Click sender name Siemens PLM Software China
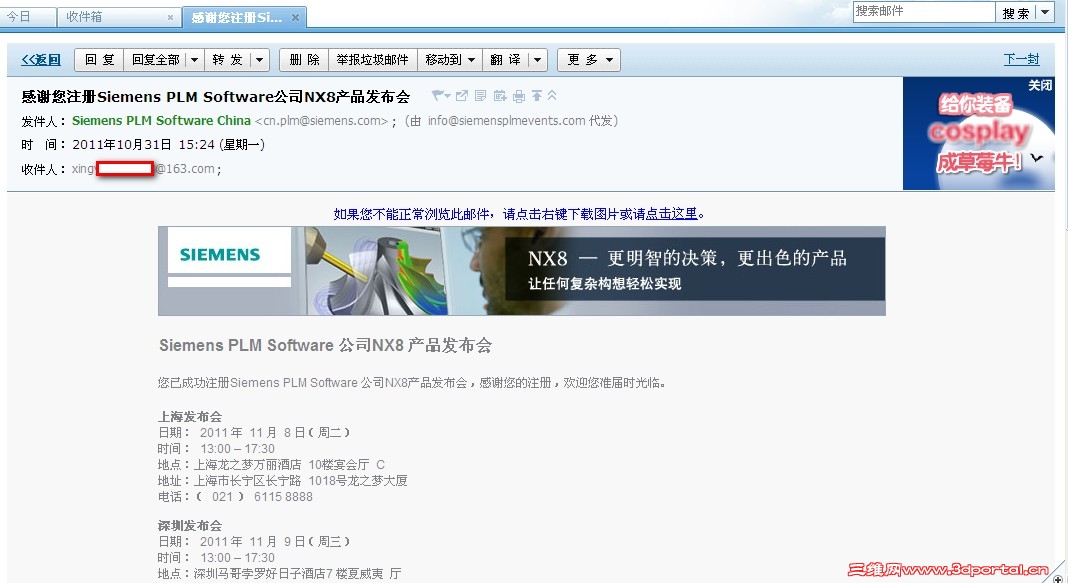 tap(161, 121)
